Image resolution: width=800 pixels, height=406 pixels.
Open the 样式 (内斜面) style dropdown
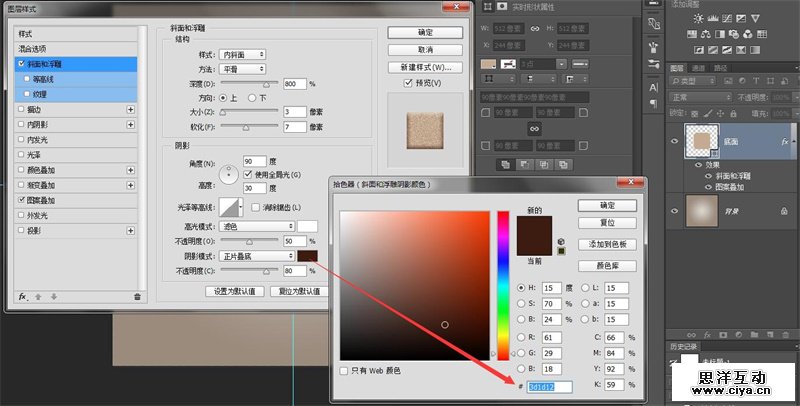coord(243,54)
